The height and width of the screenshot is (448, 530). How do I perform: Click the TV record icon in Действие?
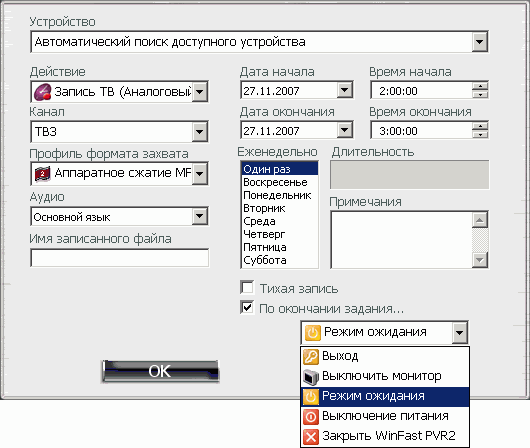43,92
